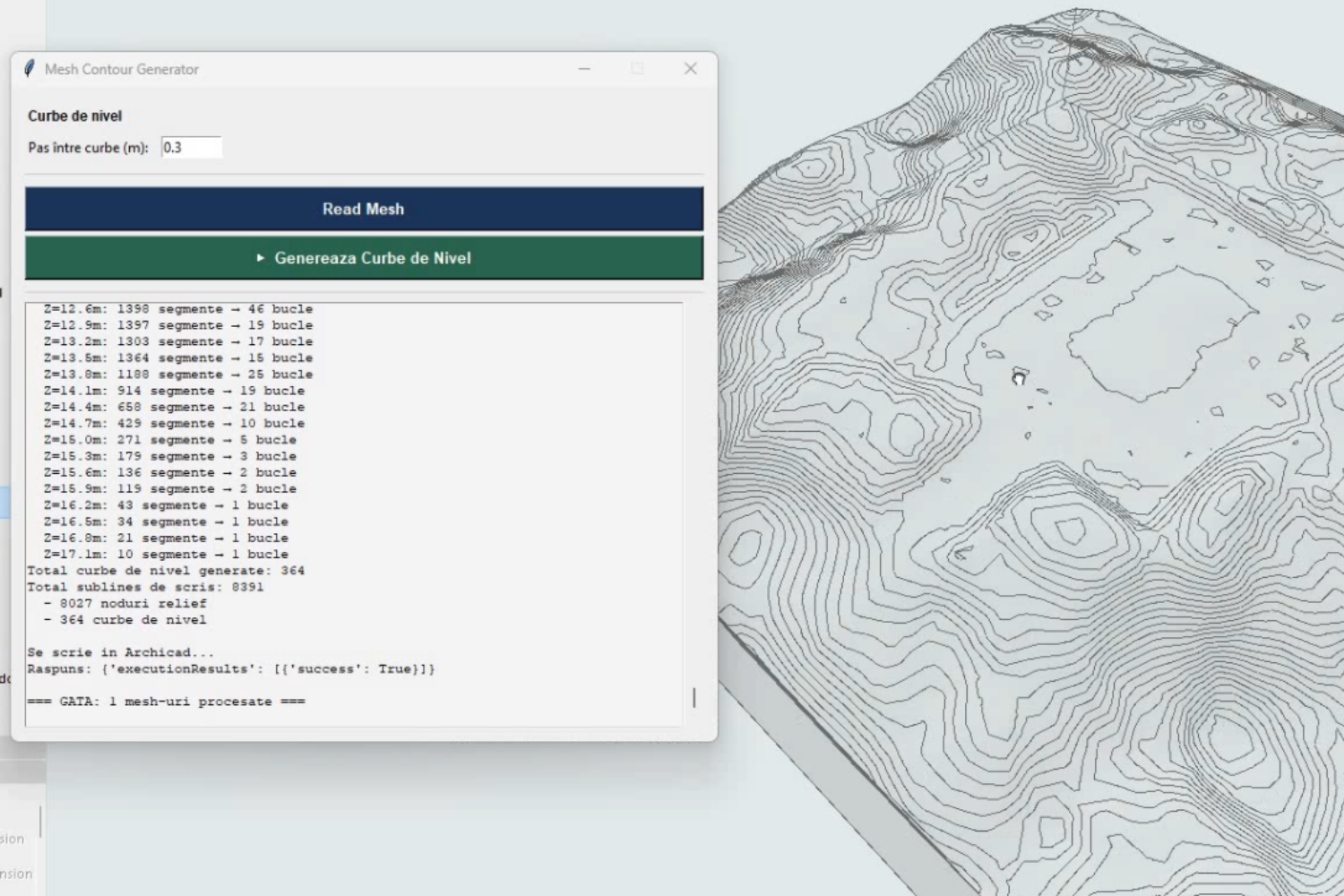The width and height of the screenshot is (1344, 896).
Task: Click the Z=16.2m 43 segmente log row
Action: (166, 505)
